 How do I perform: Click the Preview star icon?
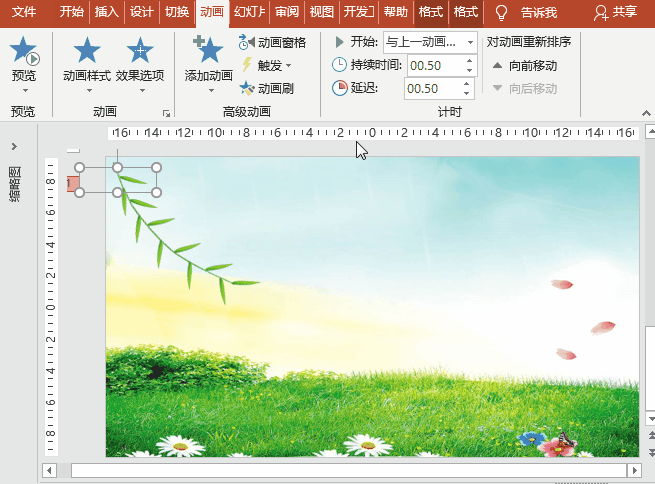pos(23,52)
